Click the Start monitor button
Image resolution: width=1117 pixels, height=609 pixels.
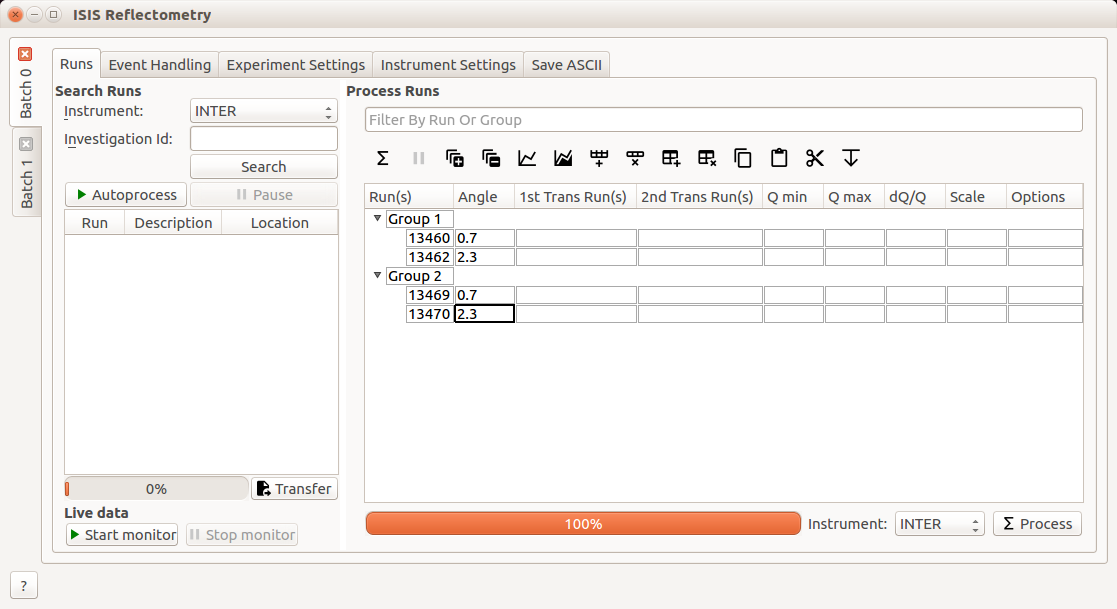click(x=121, y=535)
